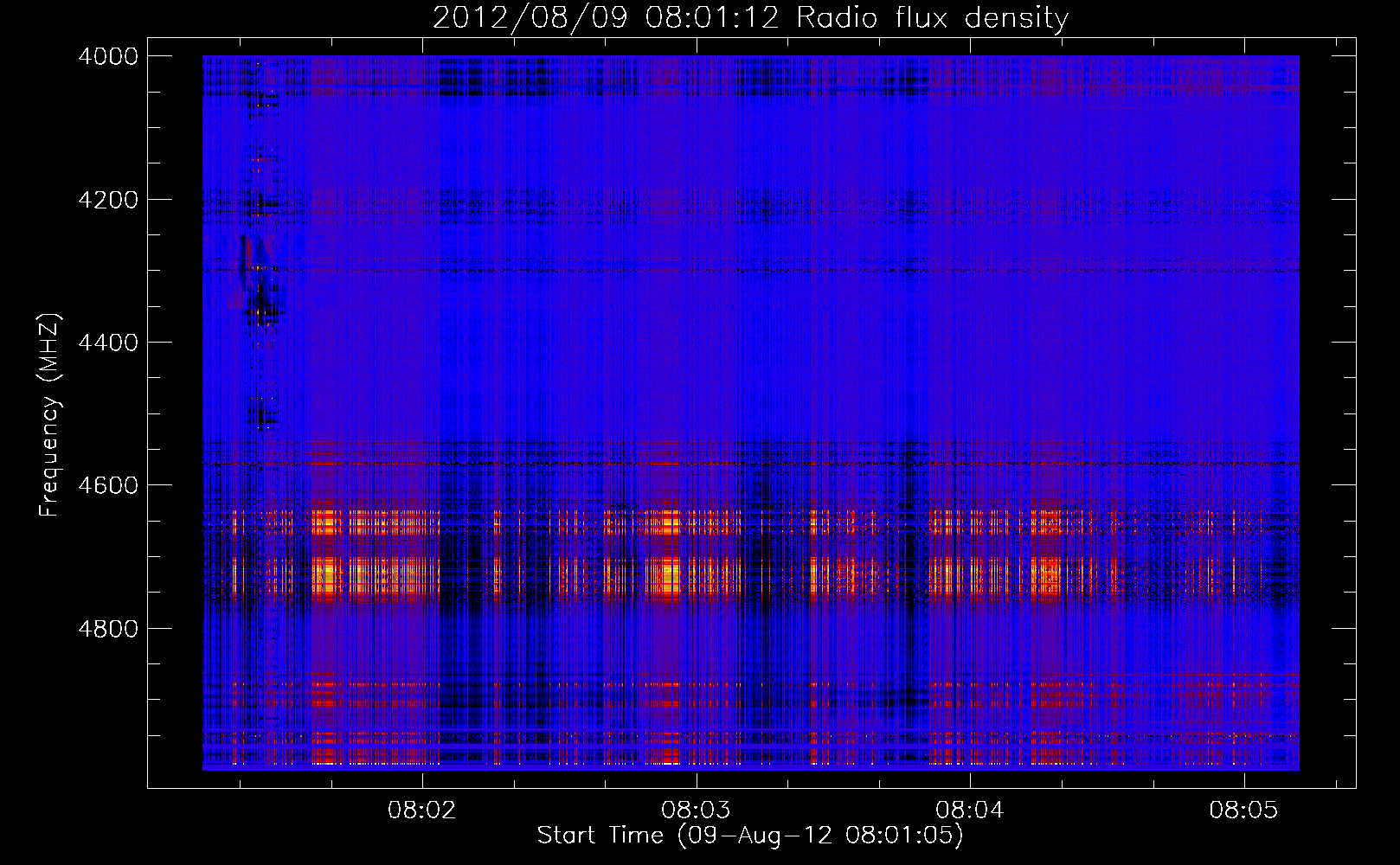Select the 08:05 time tick label

coord(1243,811)
